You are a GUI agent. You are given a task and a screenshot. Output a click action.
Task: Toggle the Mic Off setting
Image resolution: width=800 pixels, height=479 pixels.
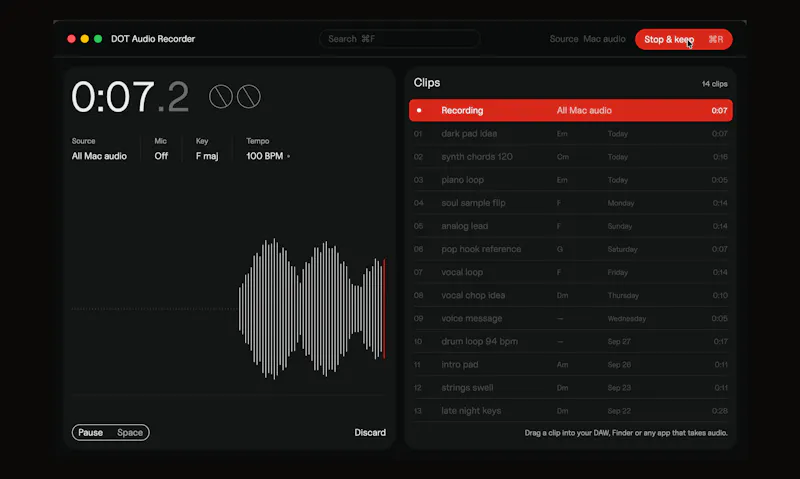coord(161,149)
